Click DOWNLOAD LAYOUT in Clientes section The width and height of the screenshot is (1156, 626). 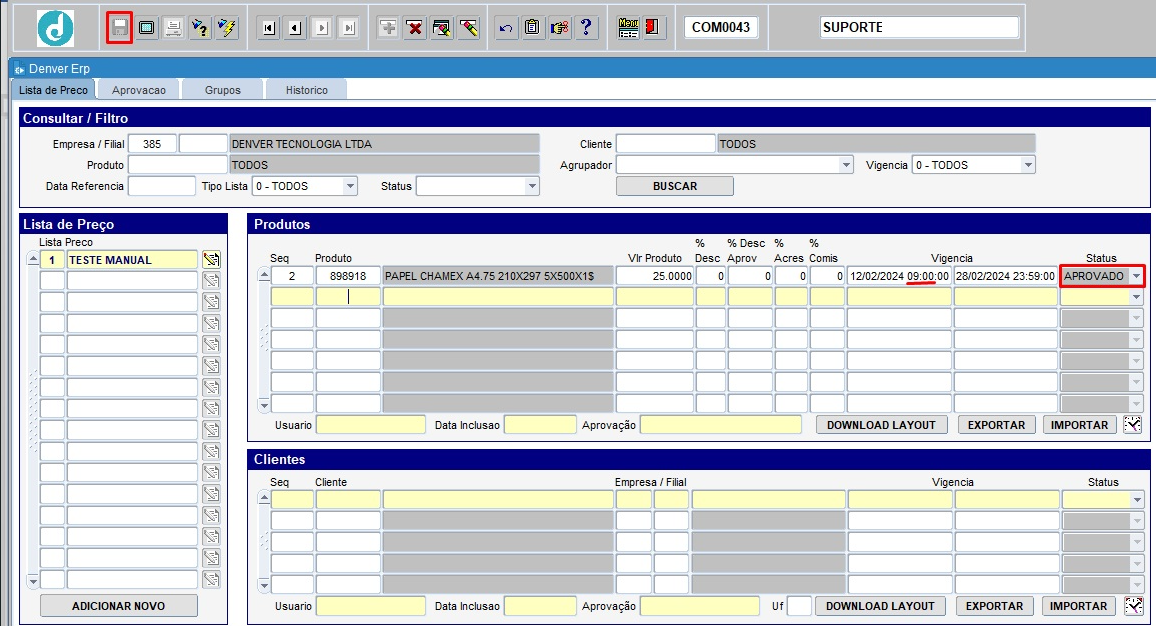coord(880,606)
